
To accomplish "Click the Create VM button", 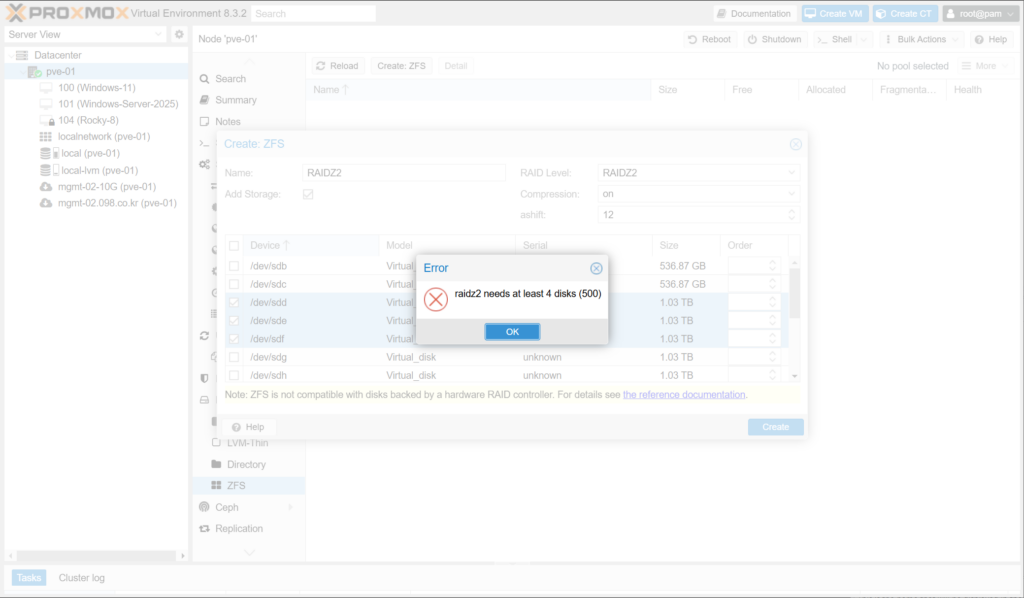I will coord(835,14).
